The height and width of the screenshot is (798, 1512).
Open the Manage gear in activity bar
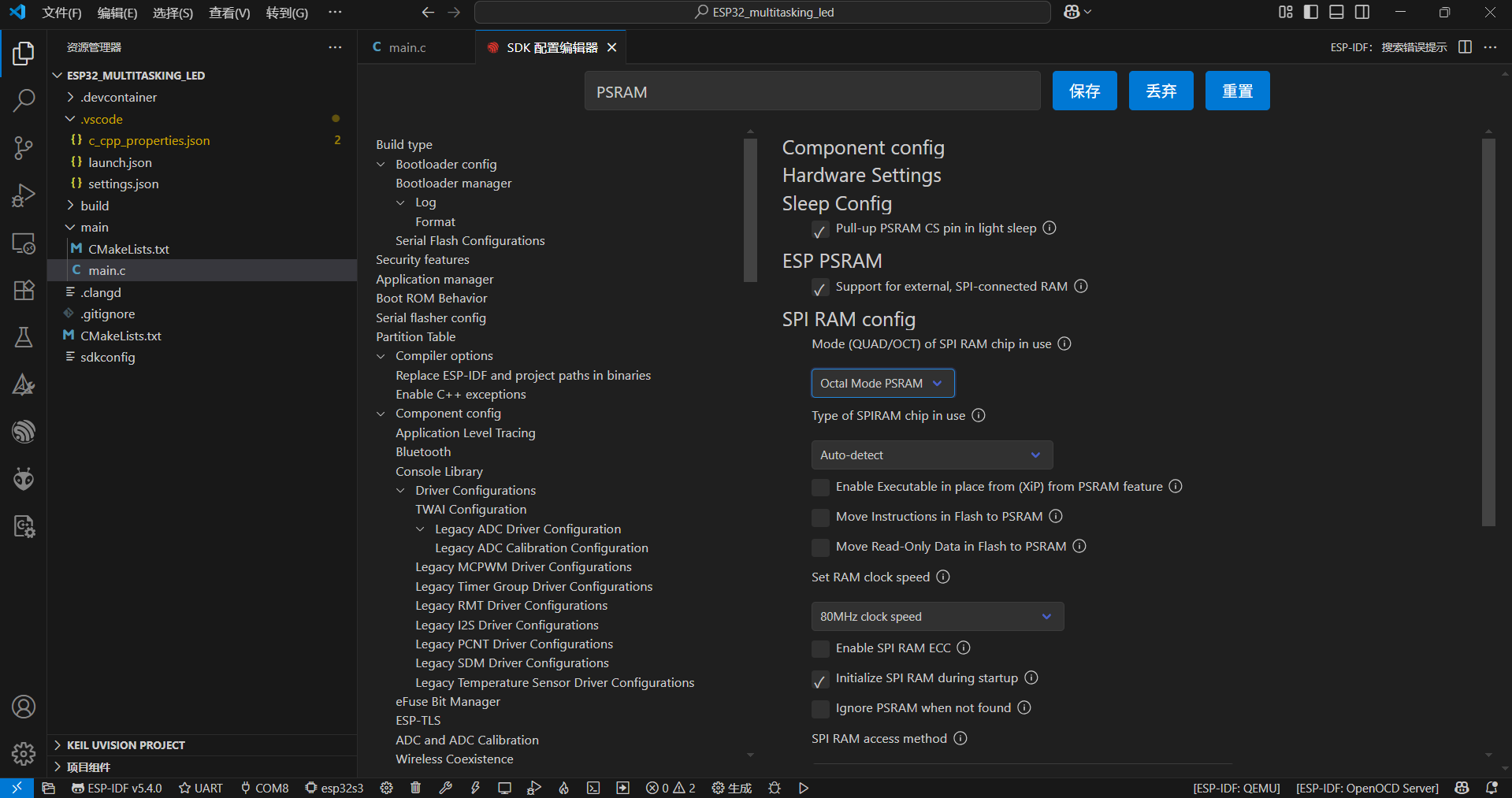coord(24,754)
